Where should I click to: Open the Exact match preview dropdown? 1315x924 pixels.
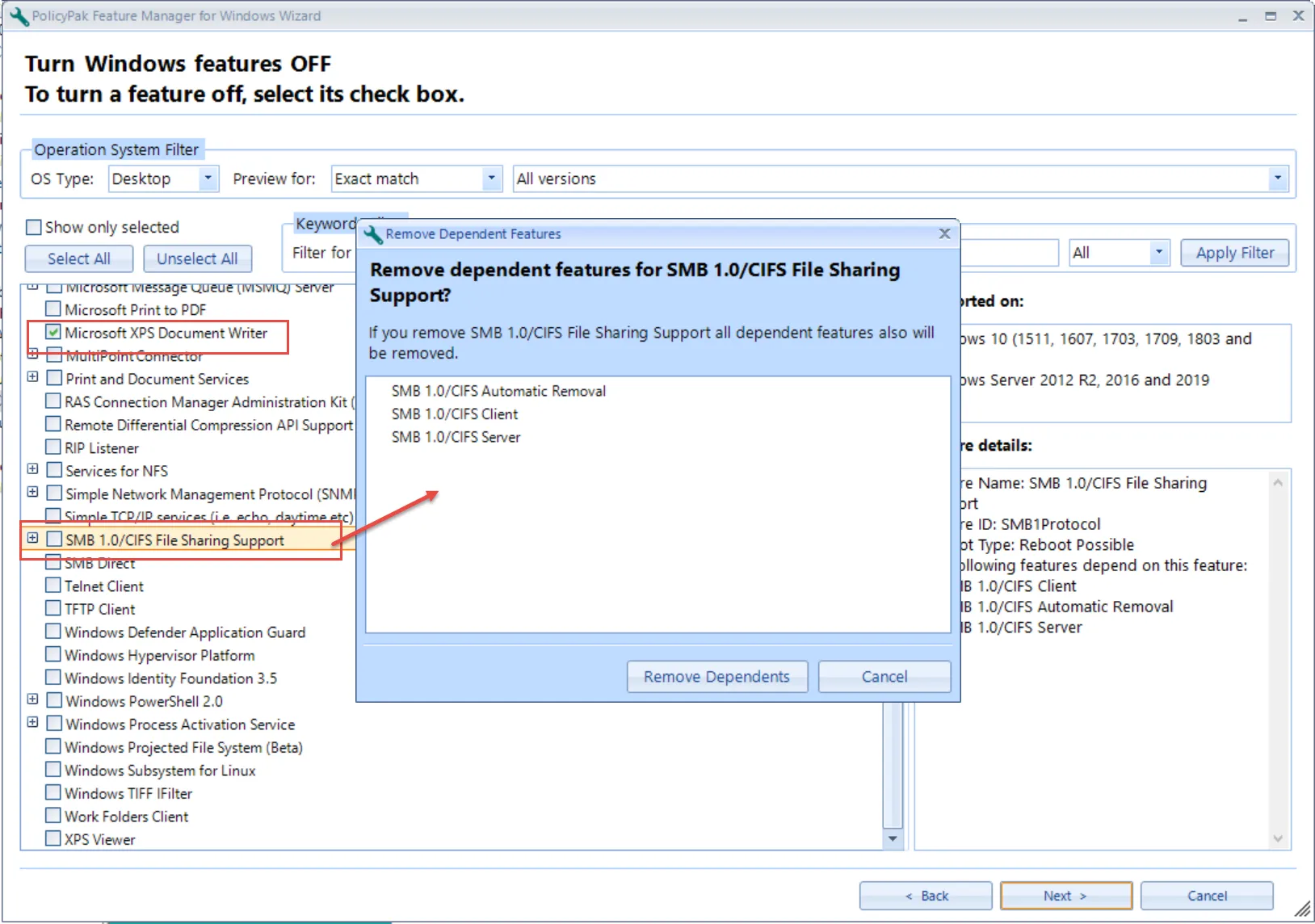click(491, 178)
